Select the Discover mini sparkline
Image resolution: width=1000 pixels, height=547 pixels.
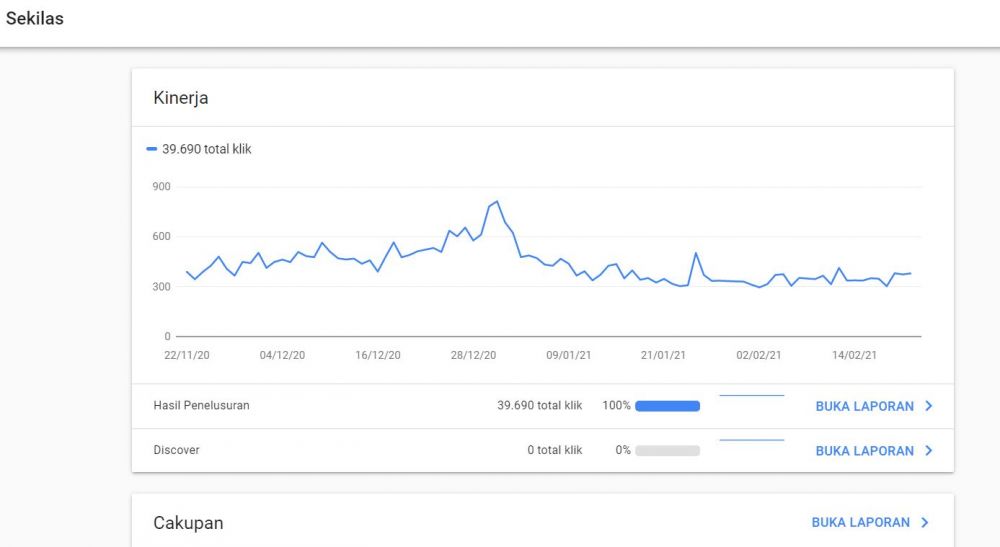(x=751, y=440)
